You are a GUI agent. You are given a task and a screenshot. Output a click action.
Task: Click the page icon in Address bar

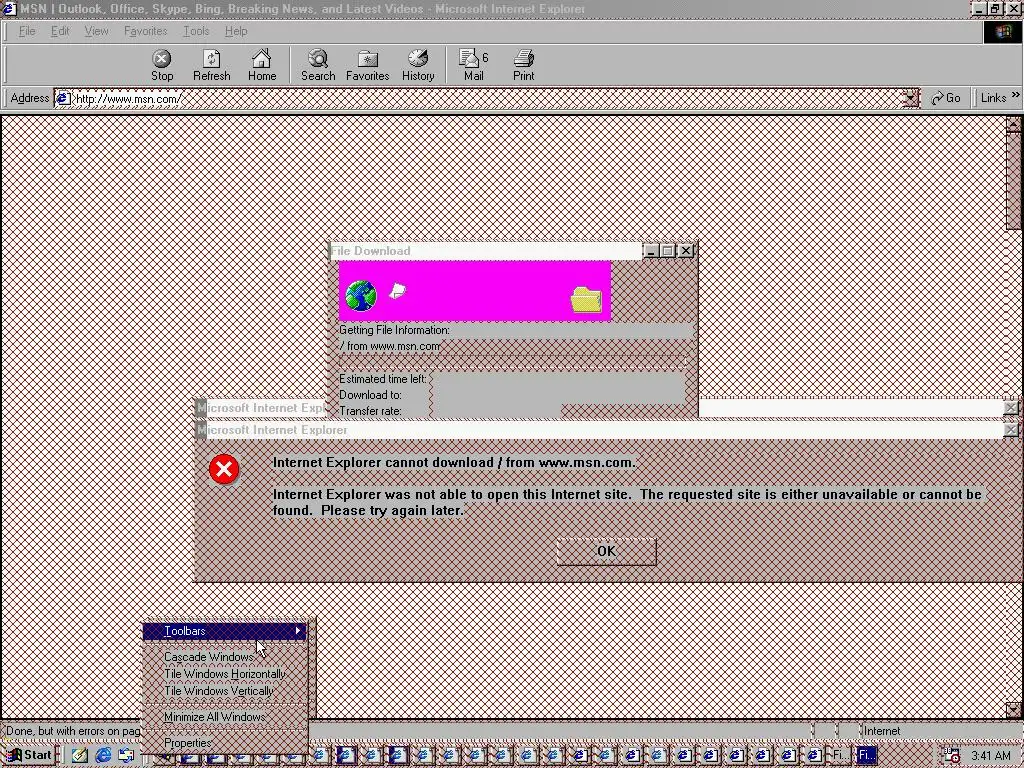tap(63, 99)
